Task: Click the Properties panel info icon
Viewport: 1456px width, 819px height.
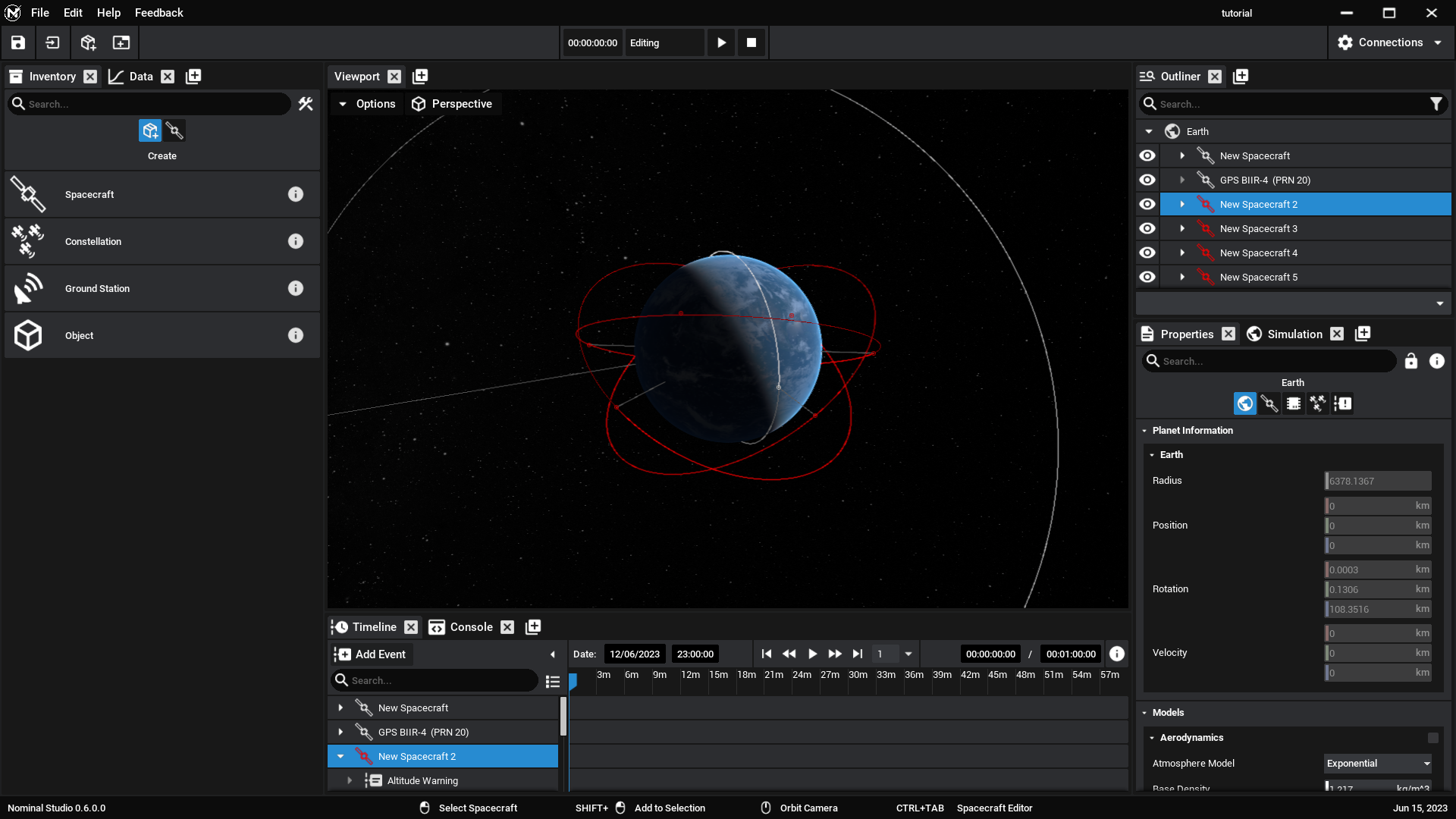Action: (1437, 361)
